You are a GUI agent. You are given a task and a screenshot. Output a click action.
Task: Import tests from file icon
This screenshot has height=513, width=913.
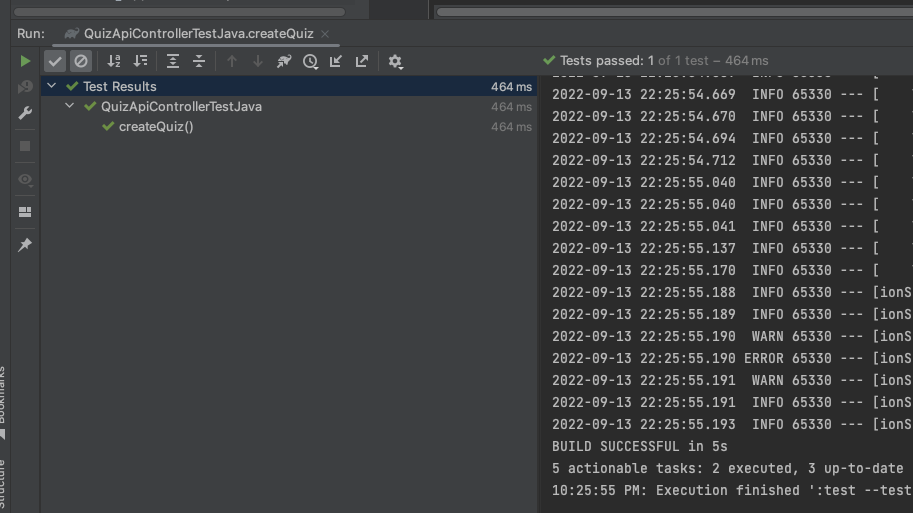point(336,61)
